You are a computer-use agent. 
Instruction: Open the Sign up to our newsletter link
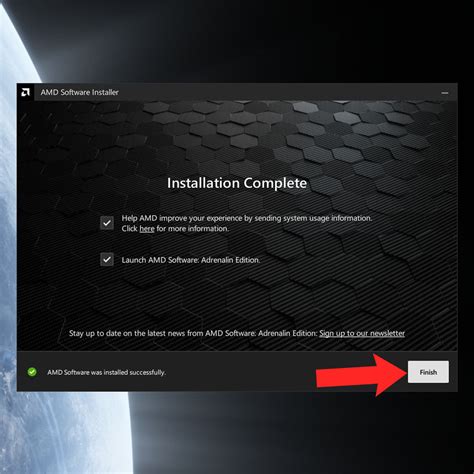(362, 333)
